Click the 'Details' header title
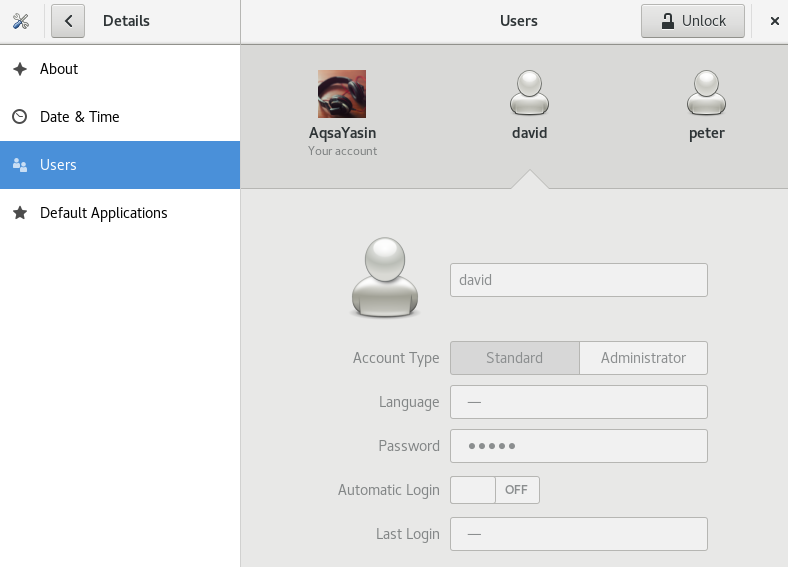Screen dimensions: 788x567 coord(126,21)
